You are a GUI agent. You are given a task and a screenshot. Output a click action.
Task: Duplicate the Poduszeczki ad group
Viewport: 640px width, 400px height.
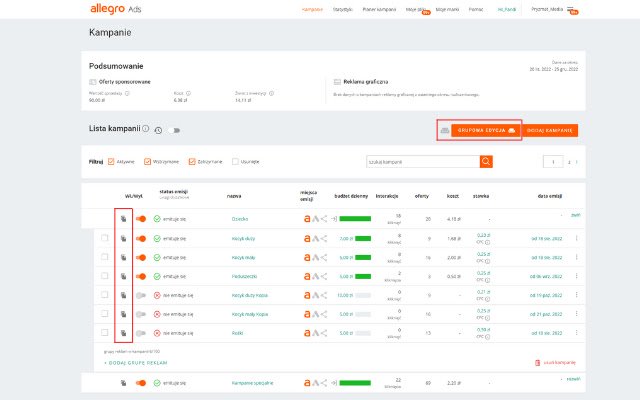(123, 276)
